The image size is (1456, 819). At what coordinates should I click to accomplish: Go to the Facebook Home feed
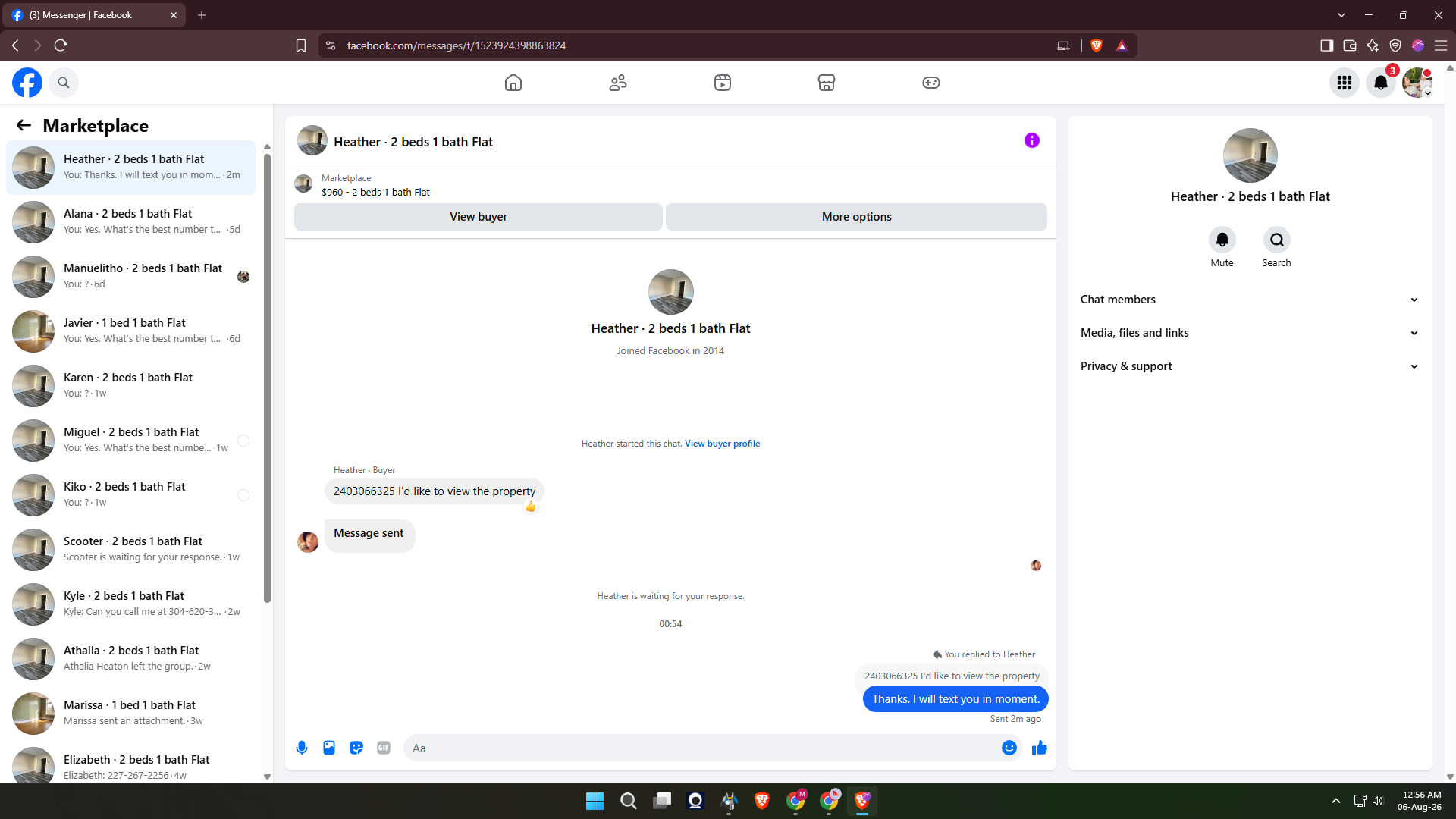coord(513,83)
